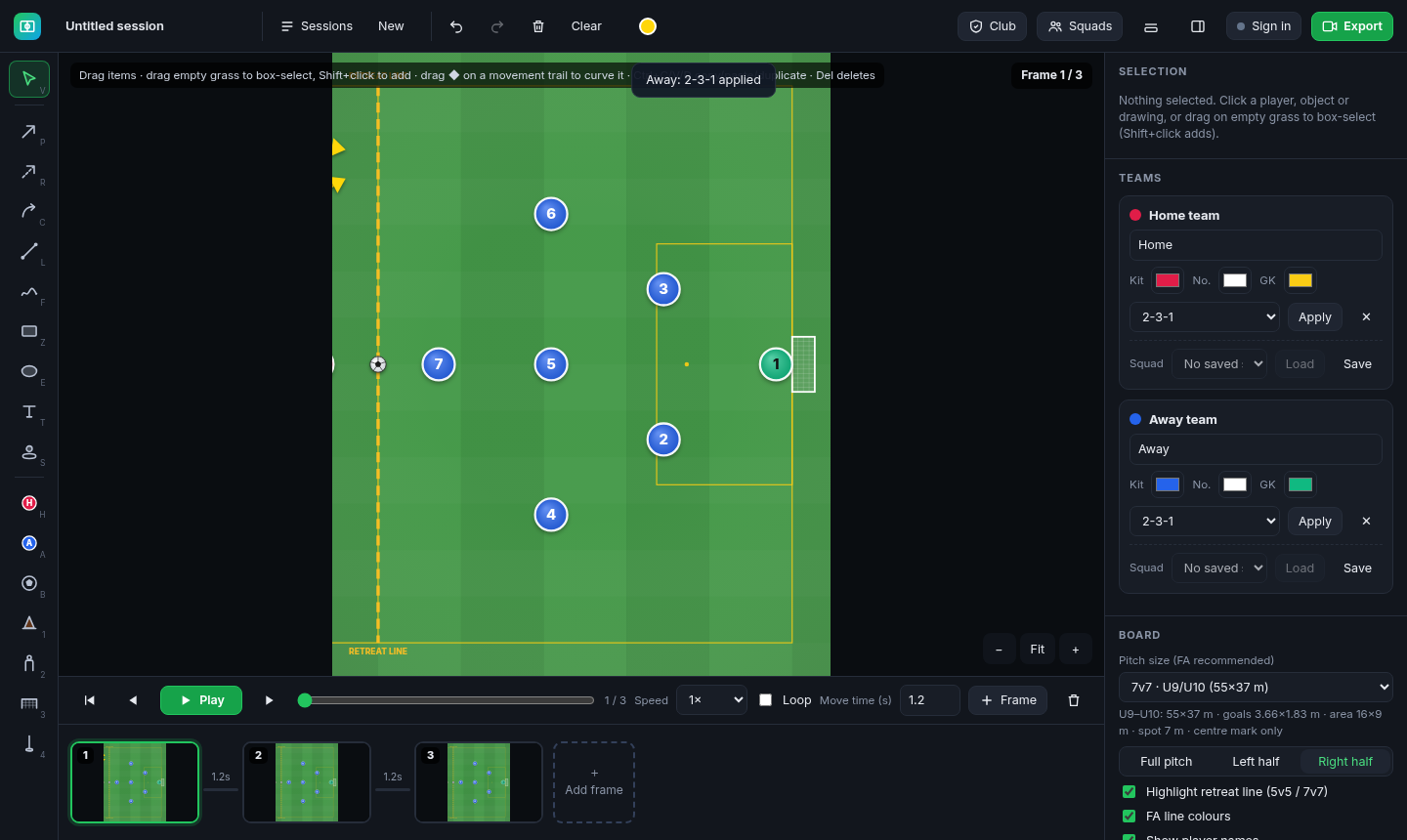This screenshot has width=1407, height=840.
Task: Activate the text tool
Action: pos(29,412)
